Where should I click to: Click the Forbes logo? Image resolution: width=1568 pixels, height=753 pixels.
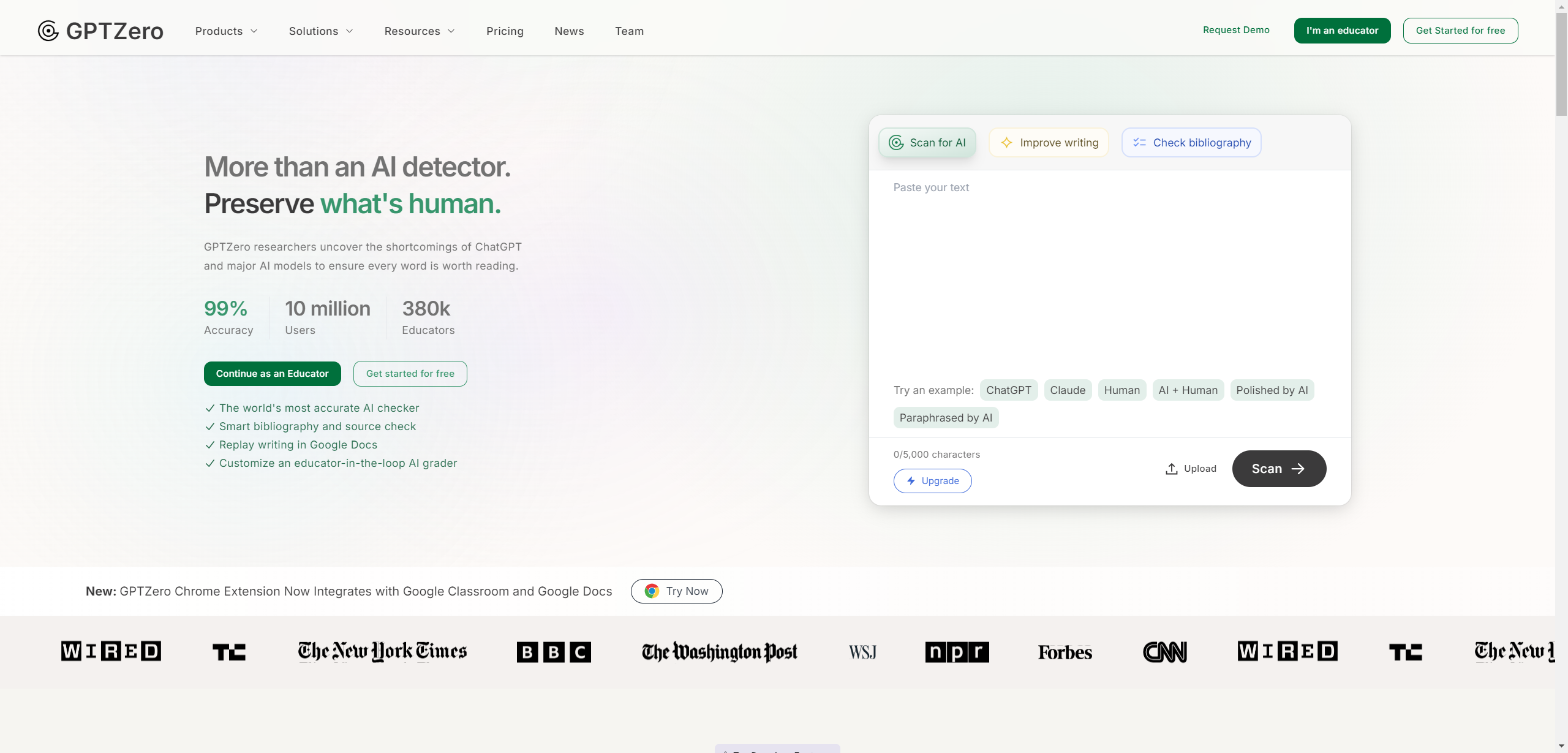coord(1065,653)
